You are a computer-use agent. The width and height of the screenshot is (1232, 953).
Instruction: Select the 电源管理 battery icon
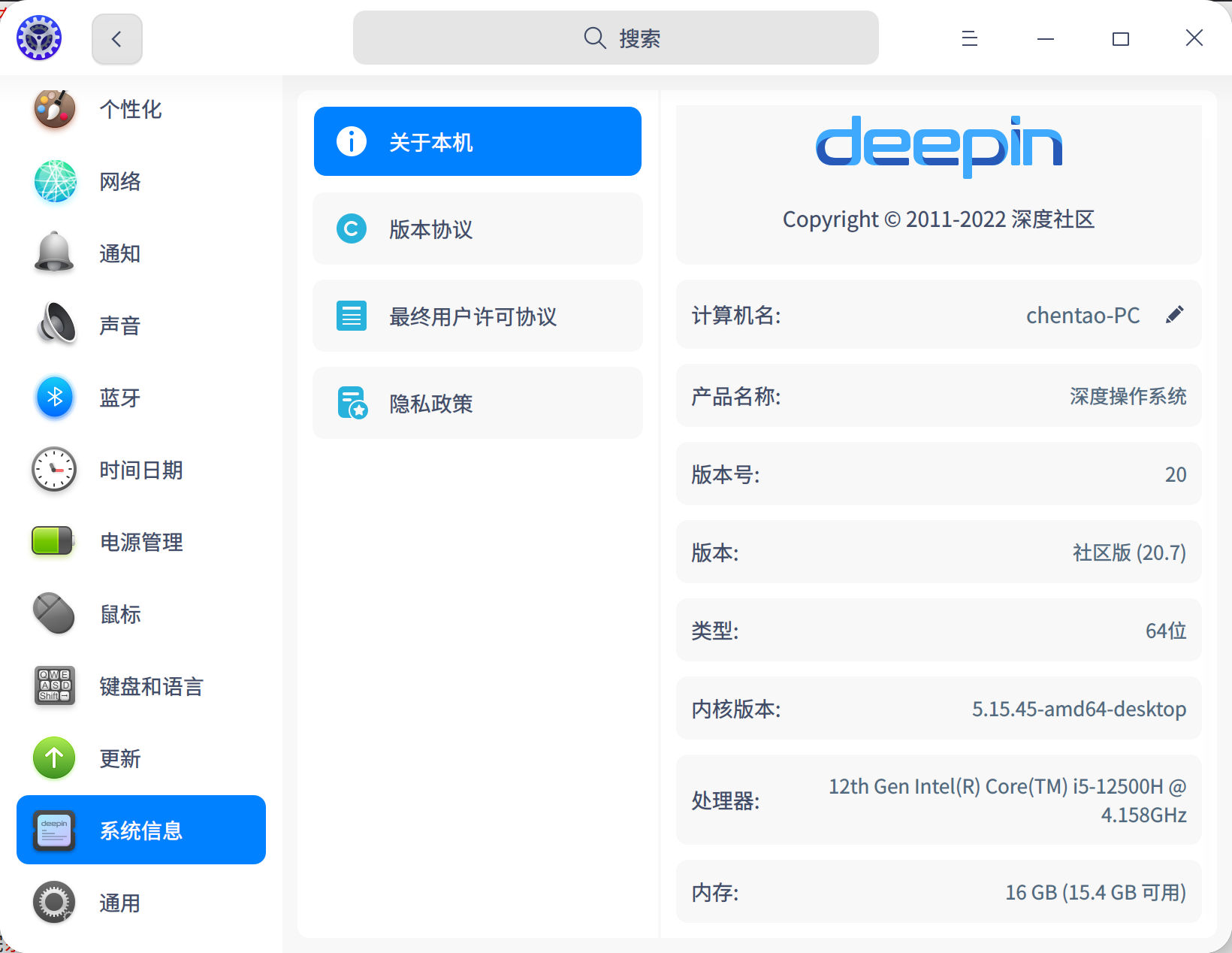click(53, 542)
